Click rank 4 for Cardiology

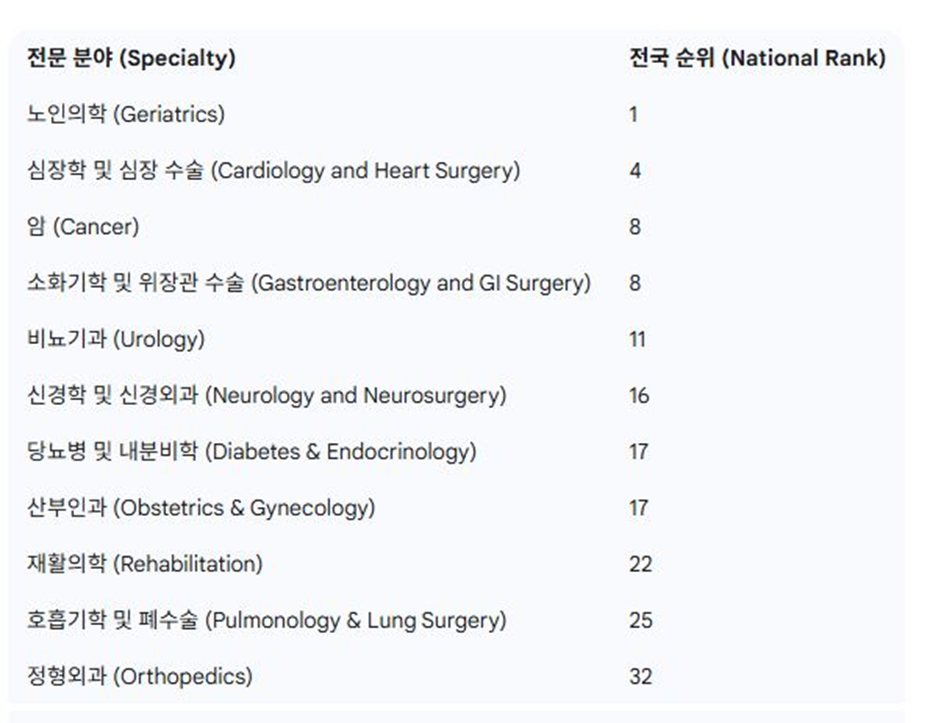635,171
